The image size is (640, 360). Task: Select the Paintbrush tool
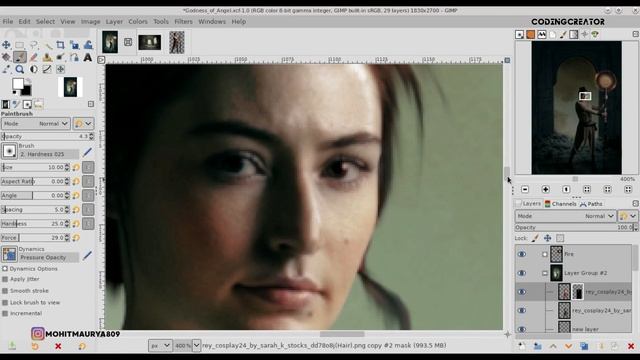(20, 57)
